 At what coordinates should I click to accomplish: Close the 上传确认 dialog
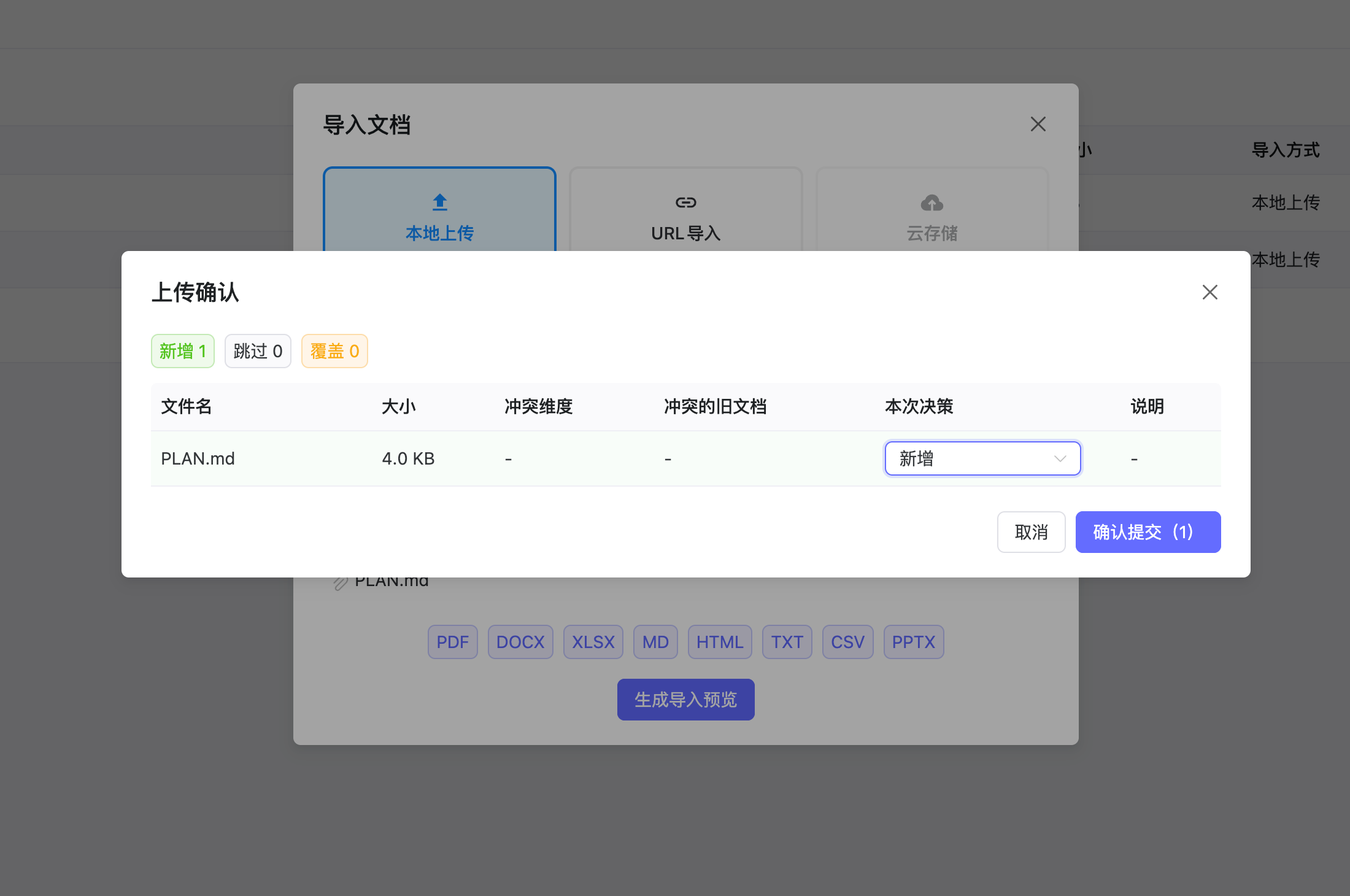[1209, 292]
